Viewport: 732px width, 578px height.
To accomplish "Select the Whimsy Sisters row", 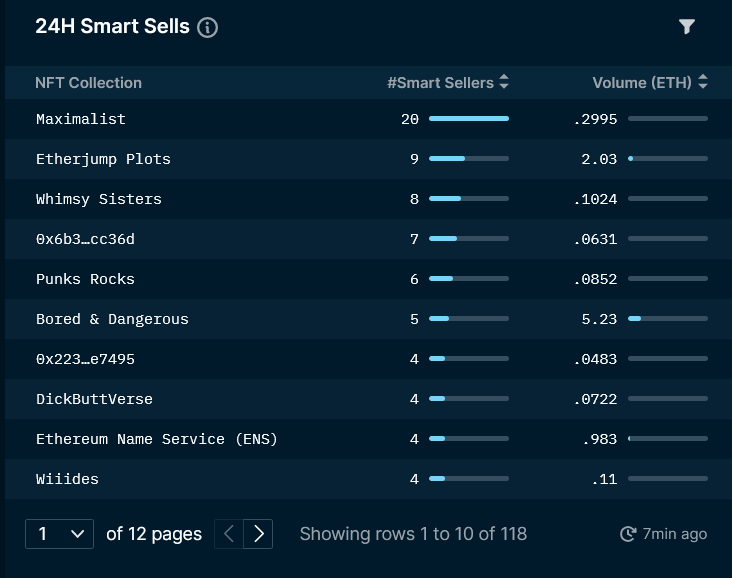I will point(368,199).
